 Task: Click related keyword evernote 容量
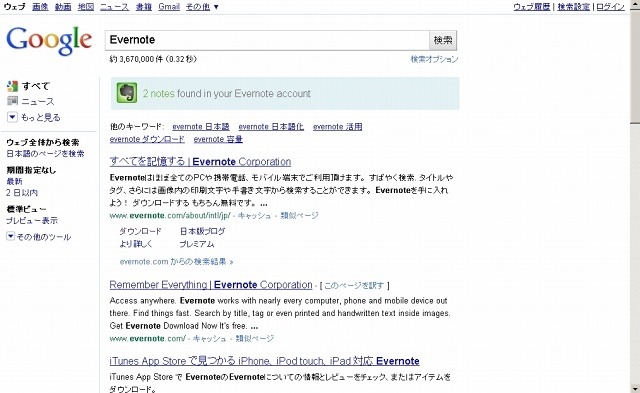218,139
